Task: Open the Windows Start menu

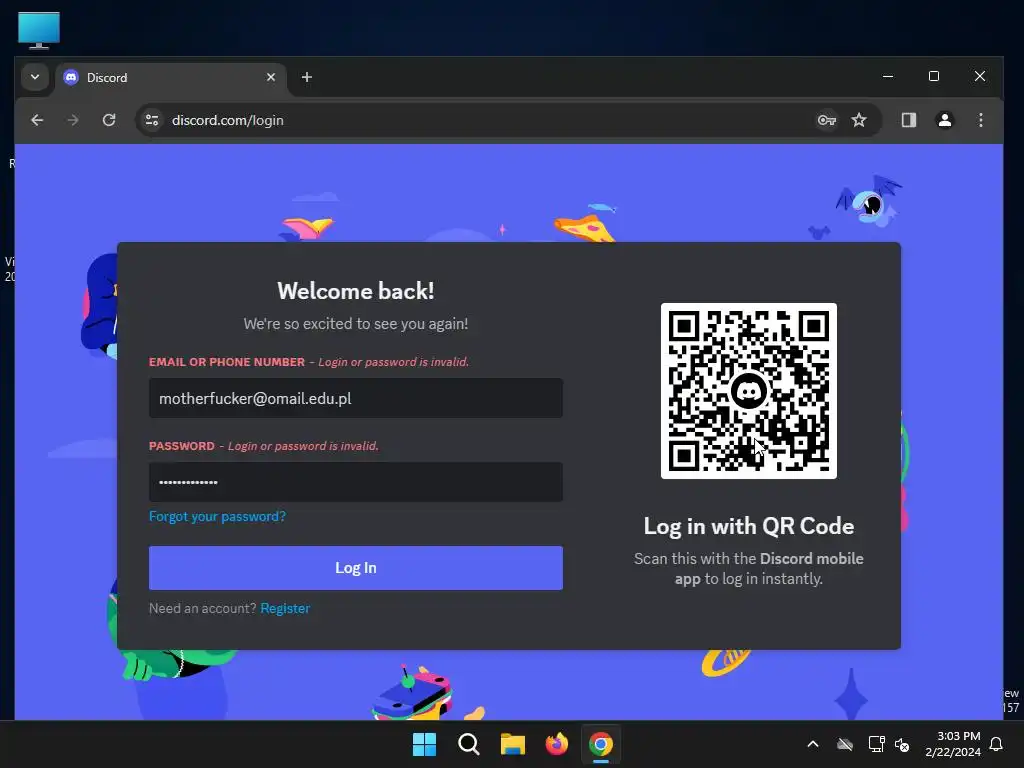Action: click(x=424, y=744)
